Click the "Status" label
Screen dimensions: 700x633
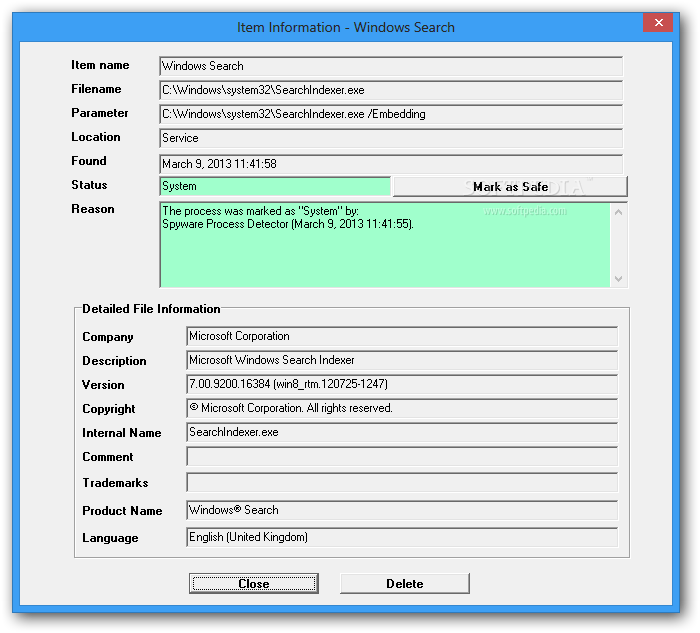click(x=89, y=185)
